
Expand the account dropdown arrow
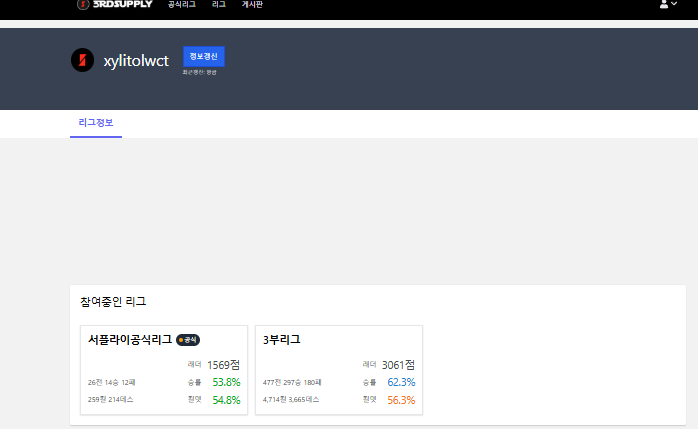click(674, 5)
